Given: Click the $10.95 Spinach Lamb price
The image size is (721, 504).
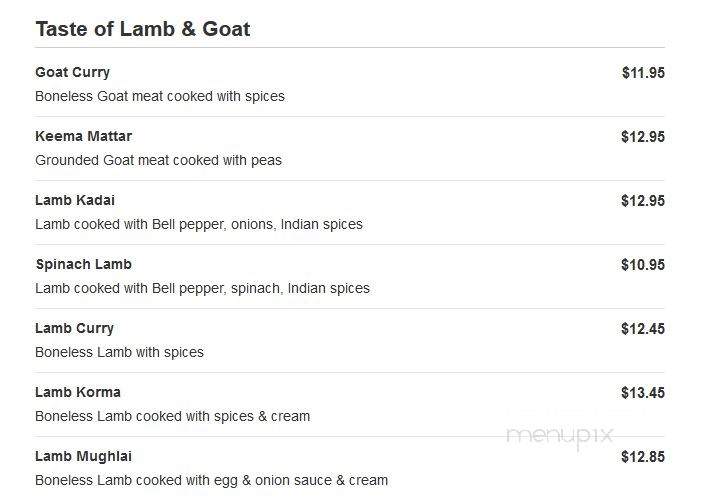Looking at the screenshot, I should pos(643,264).
